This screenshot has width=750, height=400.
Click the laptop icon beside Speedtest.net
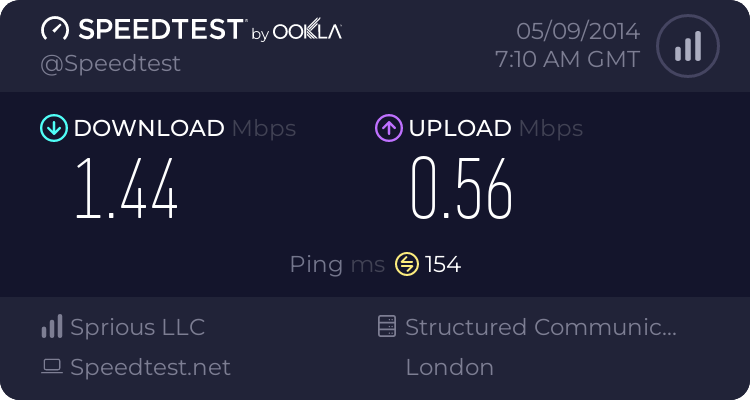[x=52, y=367]
